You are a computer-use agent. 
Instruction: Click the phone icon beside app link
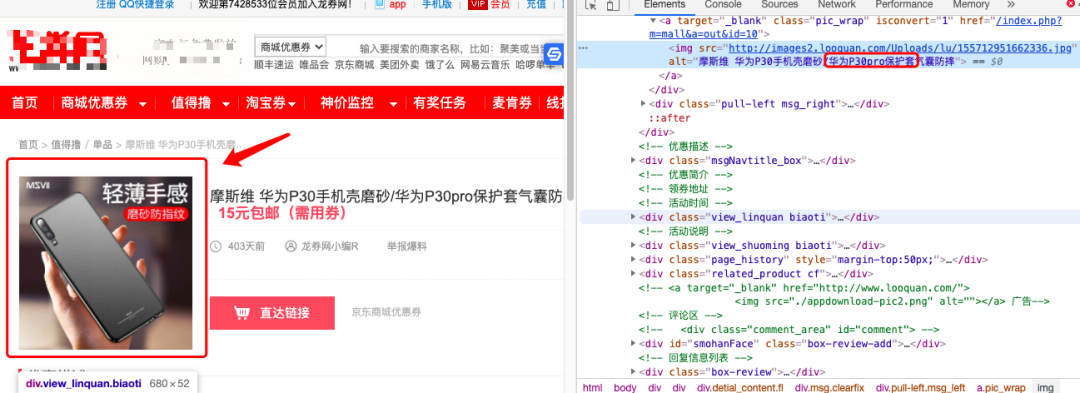(x=380, y=5)
